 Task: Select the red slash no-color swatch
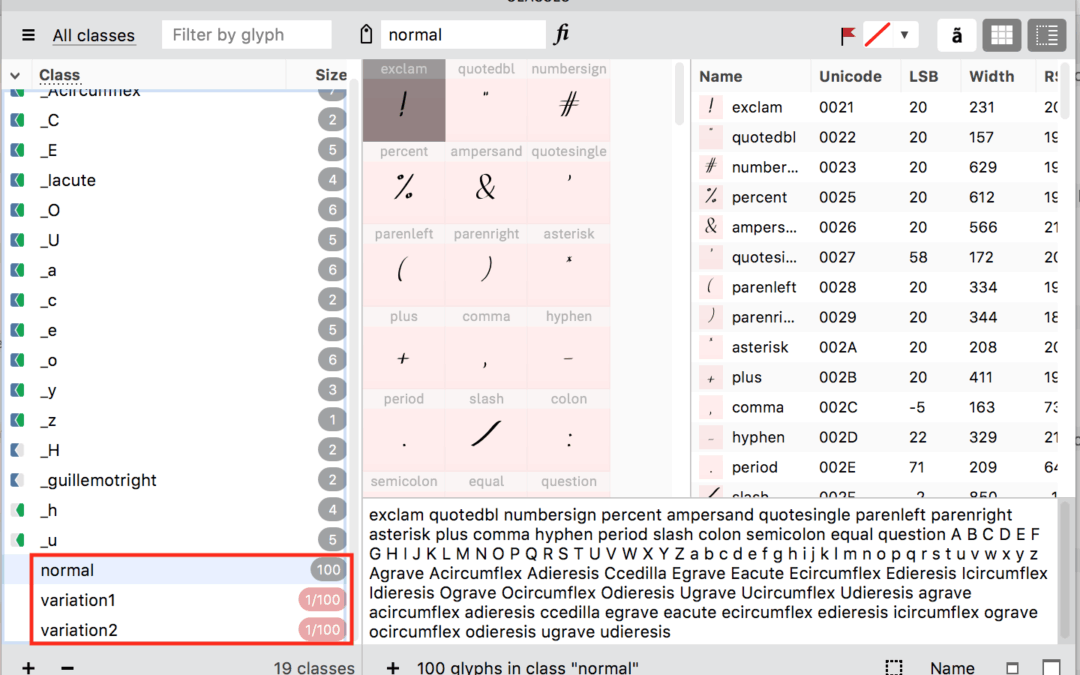click(877, 35)
